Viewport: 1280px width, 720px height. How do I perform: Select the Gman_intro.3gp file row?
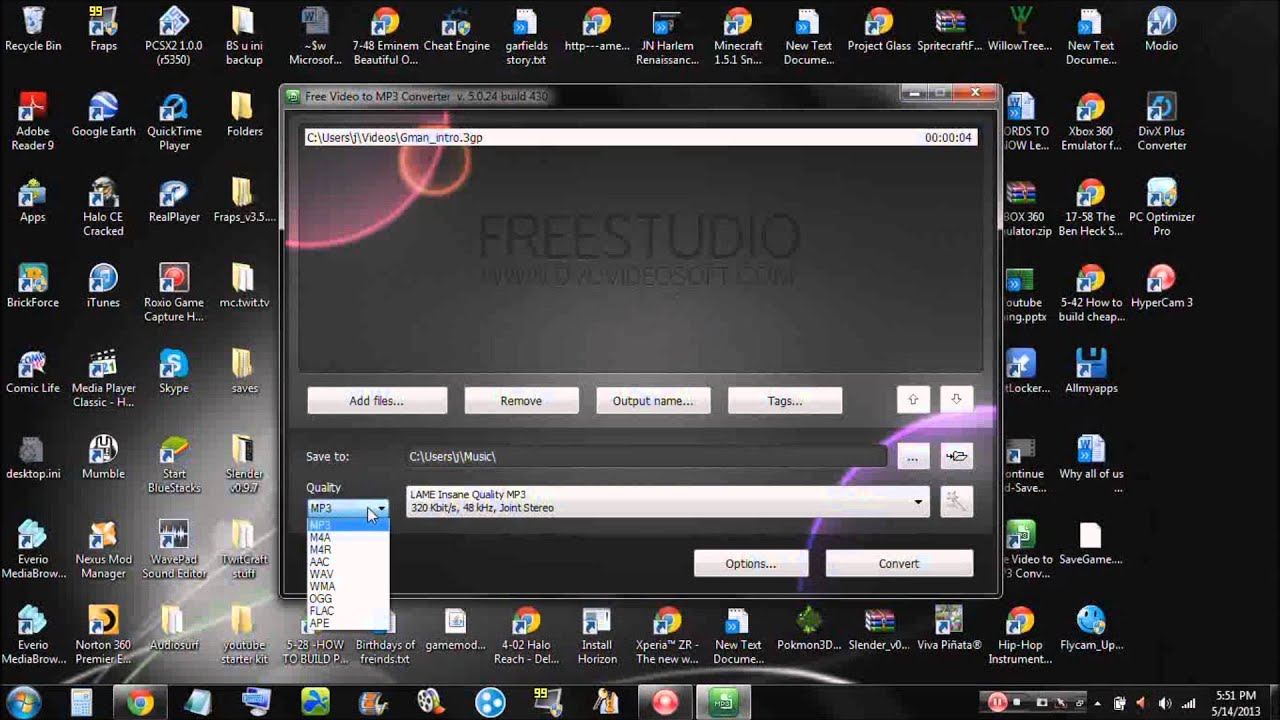click(x=640, y=137)
